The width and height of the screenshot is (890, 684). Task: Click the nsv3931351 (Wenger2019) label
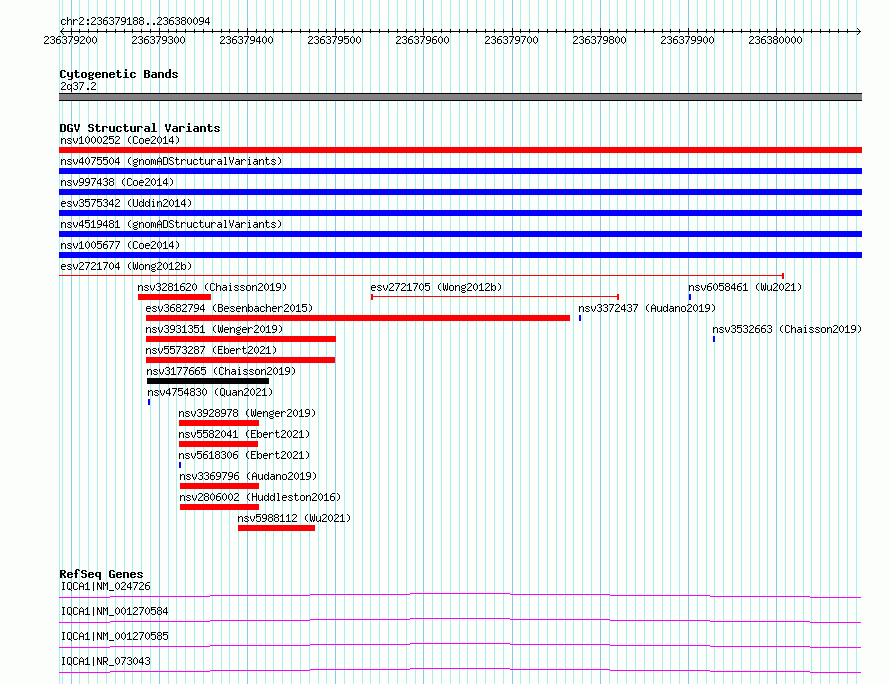click(214, 329)
